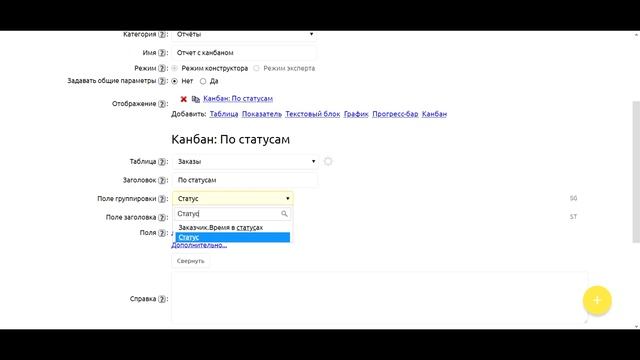The width and height of the screenshot is (640, 360).
Task: Open help icon next to Заголовок
Action: 162,180
